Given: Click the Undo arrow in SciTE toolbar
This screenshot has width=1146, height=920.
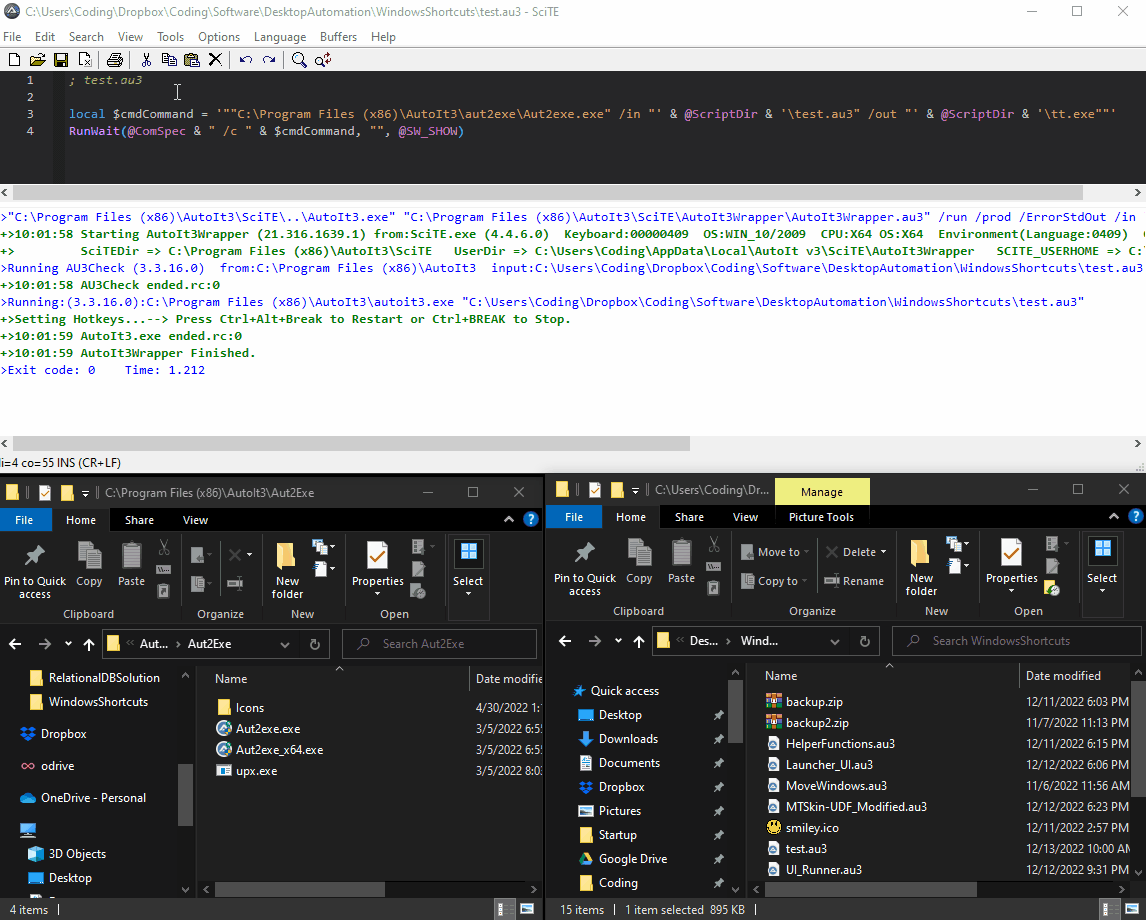Looking at the screenshot, I should point(246,60).
